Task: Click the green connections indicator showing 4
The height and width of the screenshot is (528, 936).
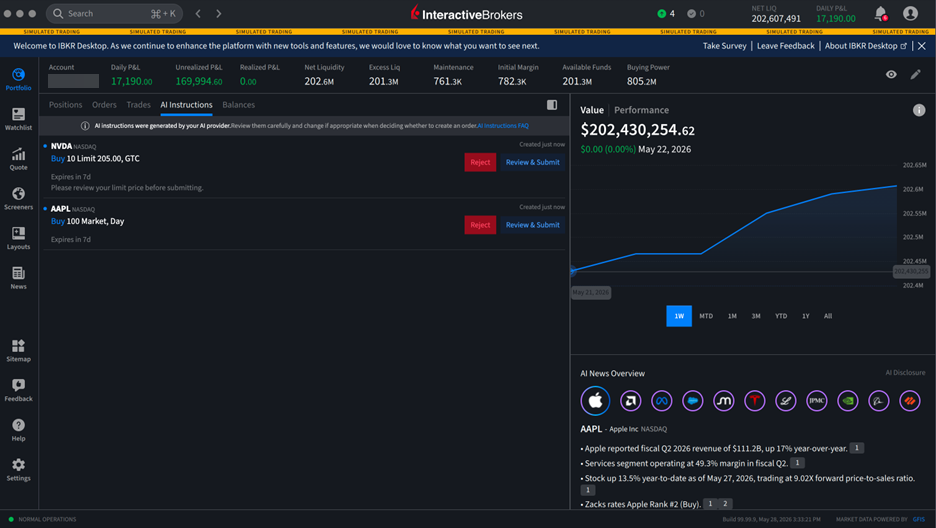Action: tap(666, 13)
